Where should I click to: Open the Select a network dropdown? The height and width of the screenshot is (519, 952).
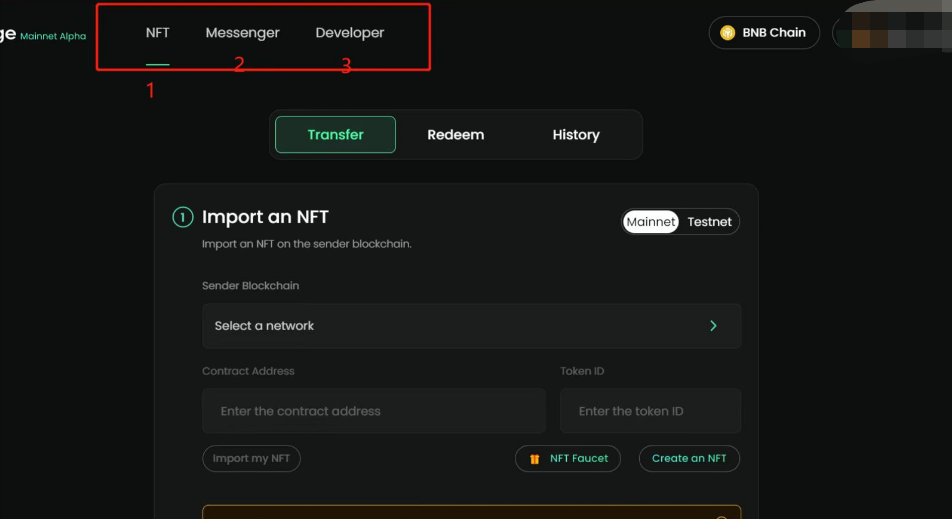coord(471,326)
